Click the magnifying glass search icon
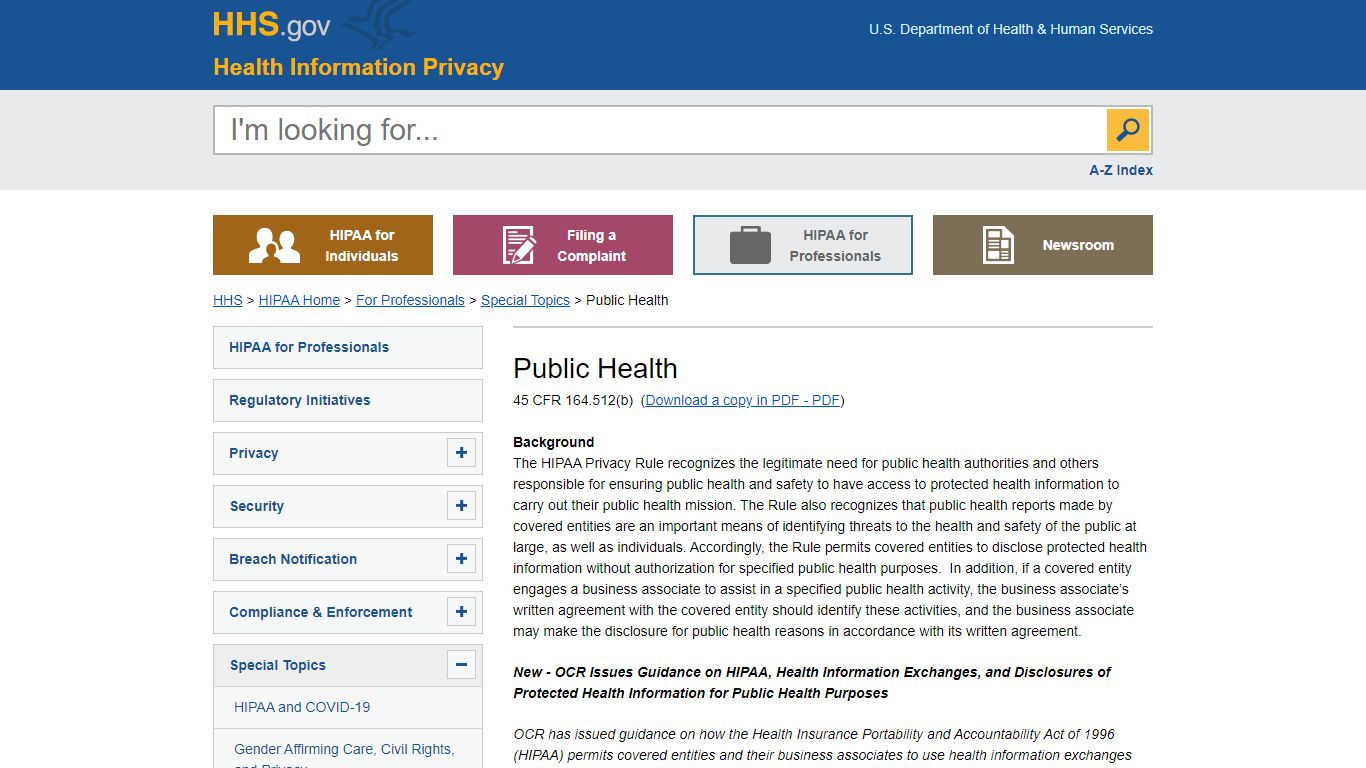 [x=1128, y=130]
